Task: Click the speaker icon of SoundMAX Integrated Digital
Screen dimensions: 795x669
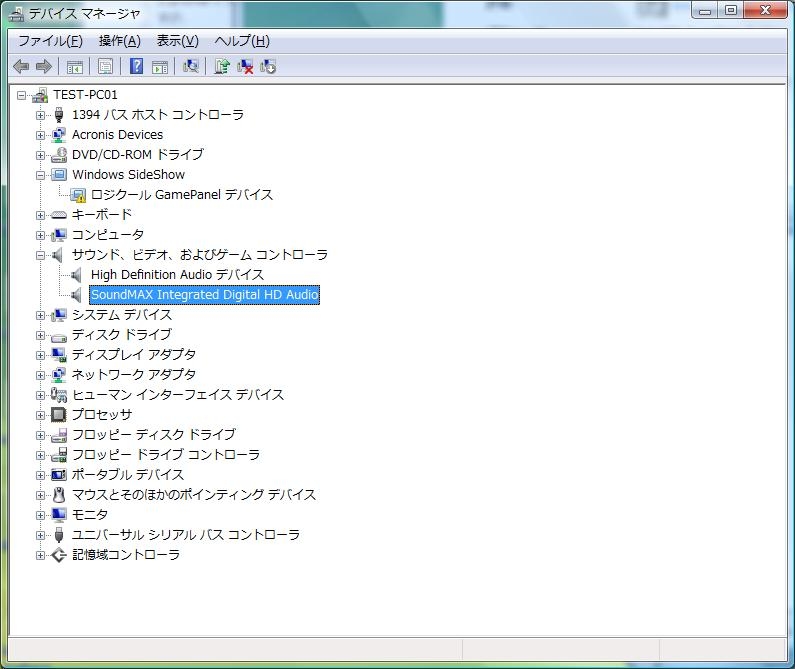Action: [x=76, y=295]
